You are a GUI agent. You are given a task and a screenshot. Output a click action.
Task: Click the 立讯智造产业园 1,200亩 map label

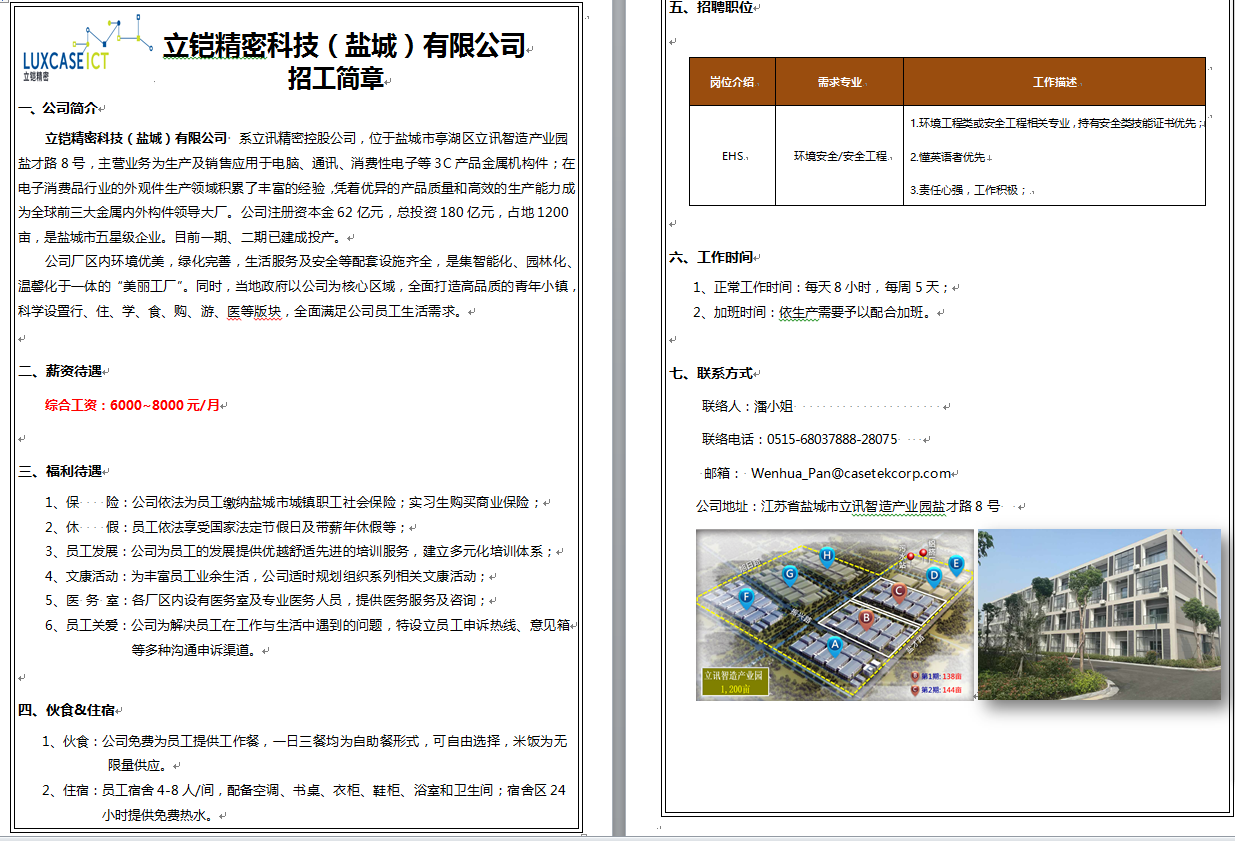coord(736,683)
